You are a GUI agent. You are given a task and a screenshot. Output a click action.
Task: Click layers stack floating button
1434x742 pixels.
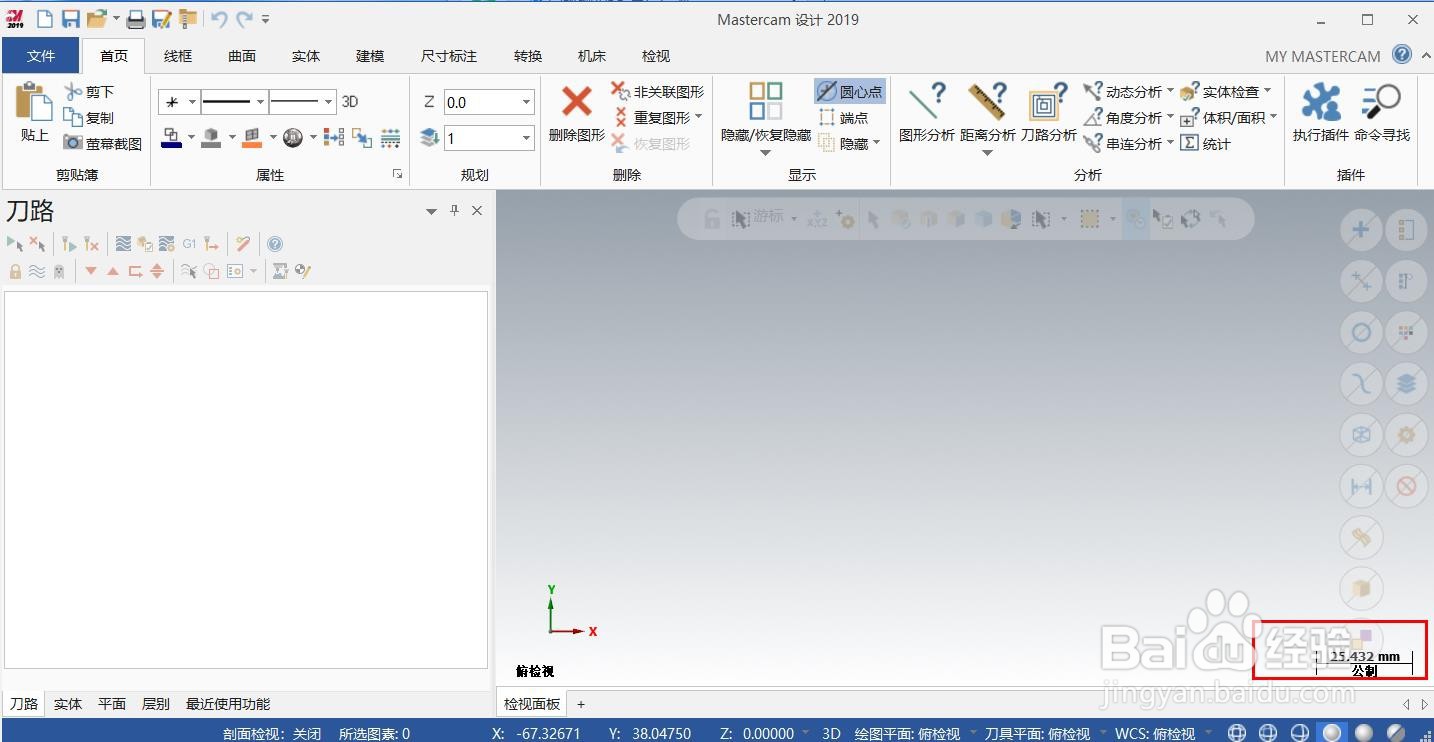(x=1406, y=383)
